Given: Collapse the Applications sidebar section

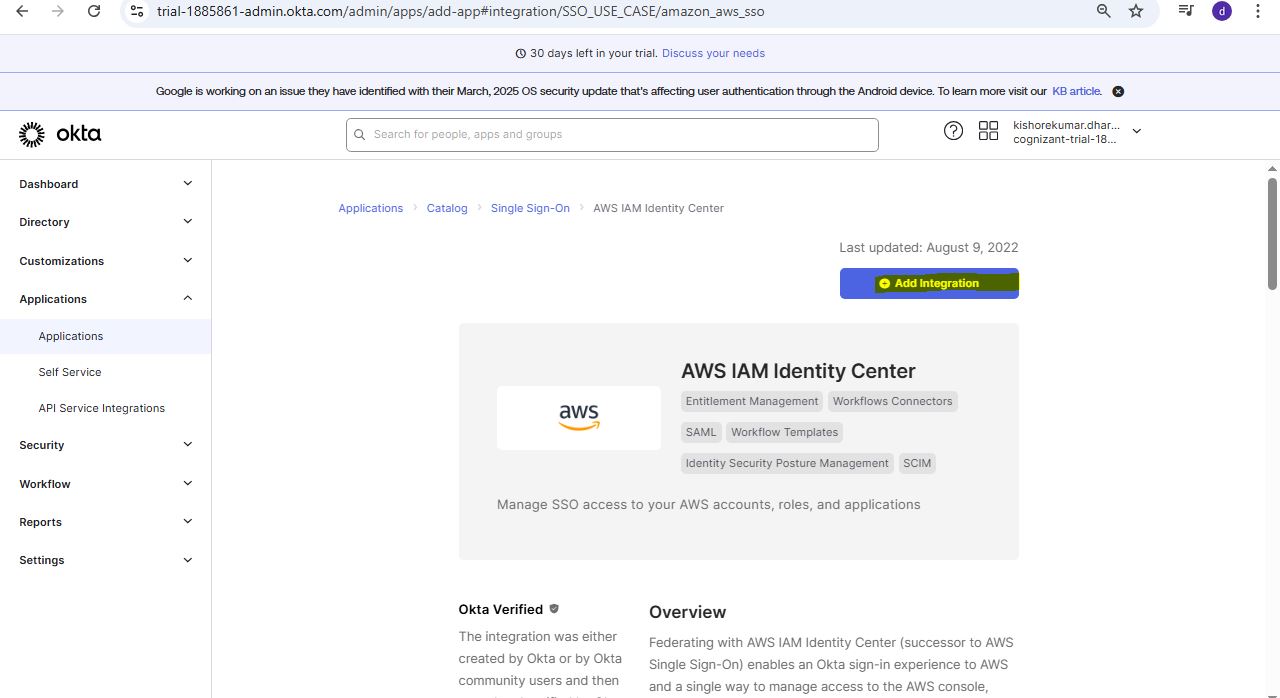Looking at the screenshot, I should point(187,299).
